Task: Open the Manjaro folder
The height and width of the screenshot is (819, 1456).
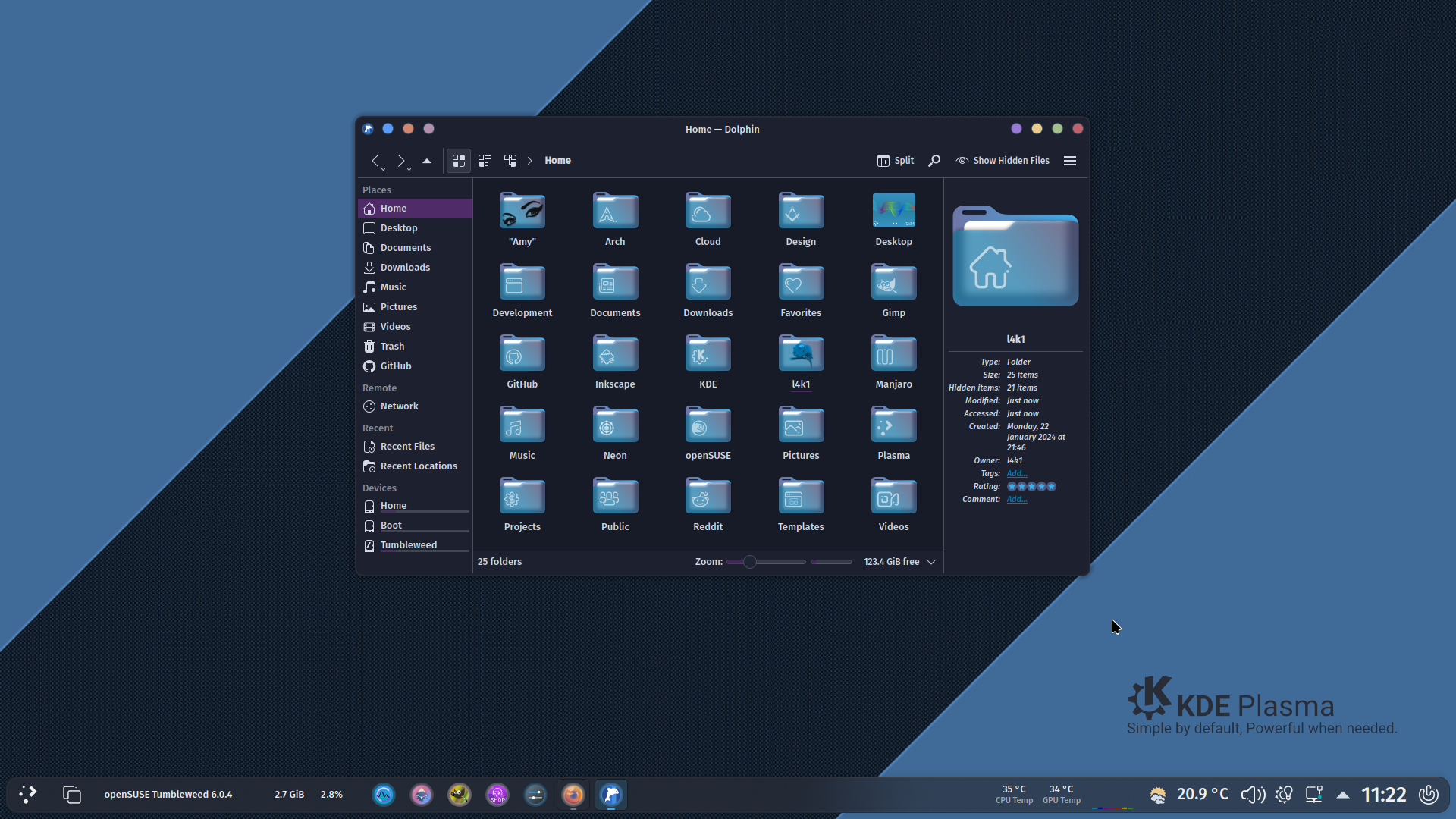Action: click(893, 362)
